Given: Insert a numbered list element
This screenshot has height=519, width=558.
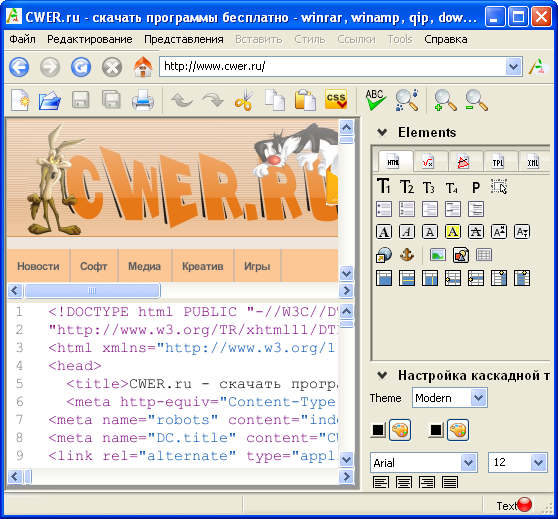Looking at the screenshot, I should coord(407,209).
